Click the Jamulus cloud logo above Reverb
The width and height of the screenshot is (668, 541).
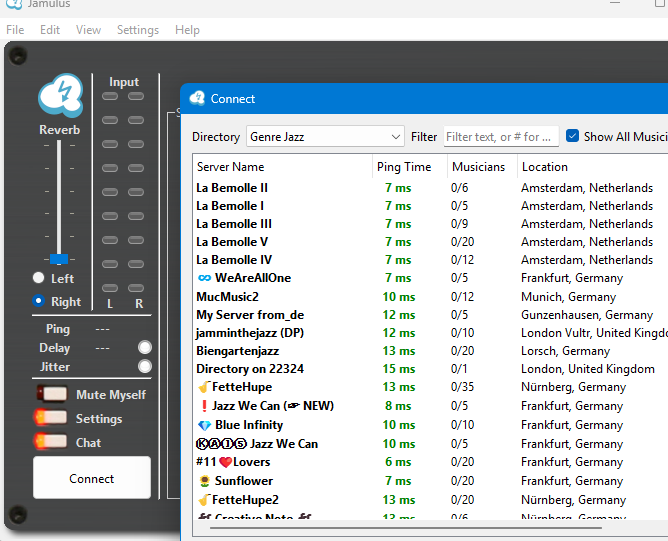point(60,97)
